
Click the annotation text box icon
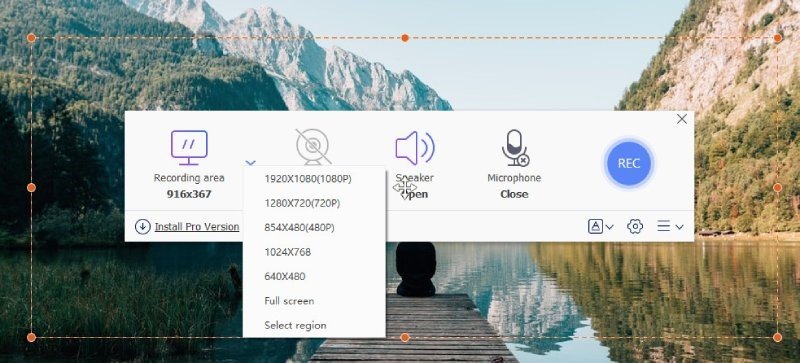595,226
